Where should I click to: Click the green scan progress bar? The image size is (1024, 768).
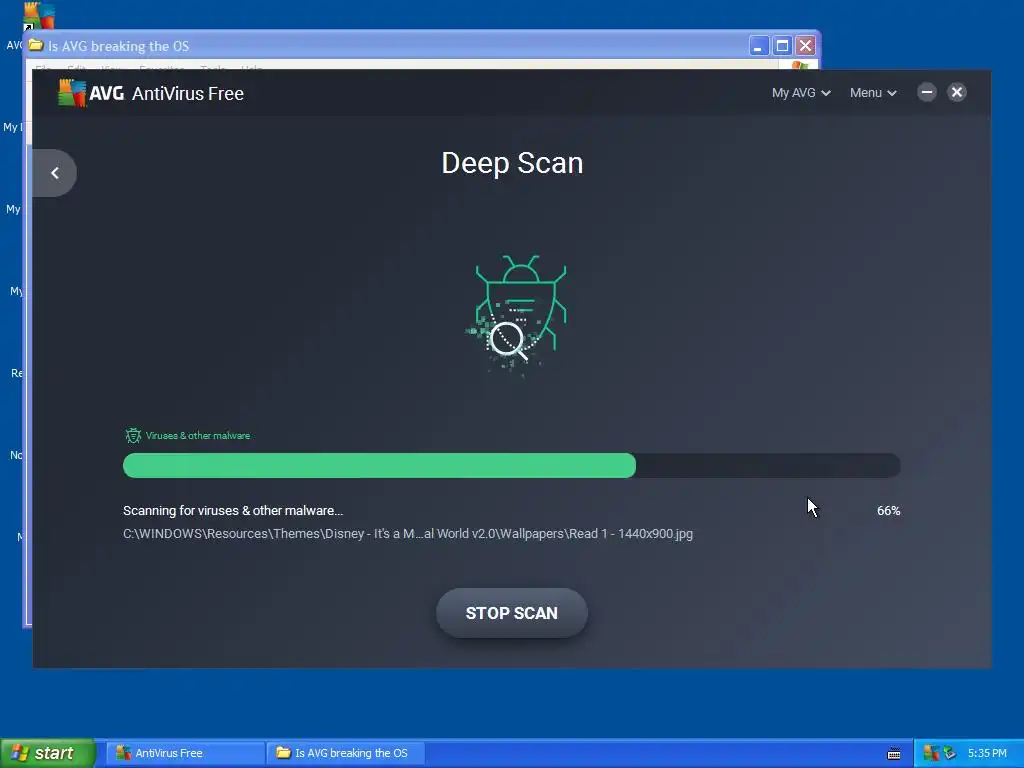coord(511,466)
